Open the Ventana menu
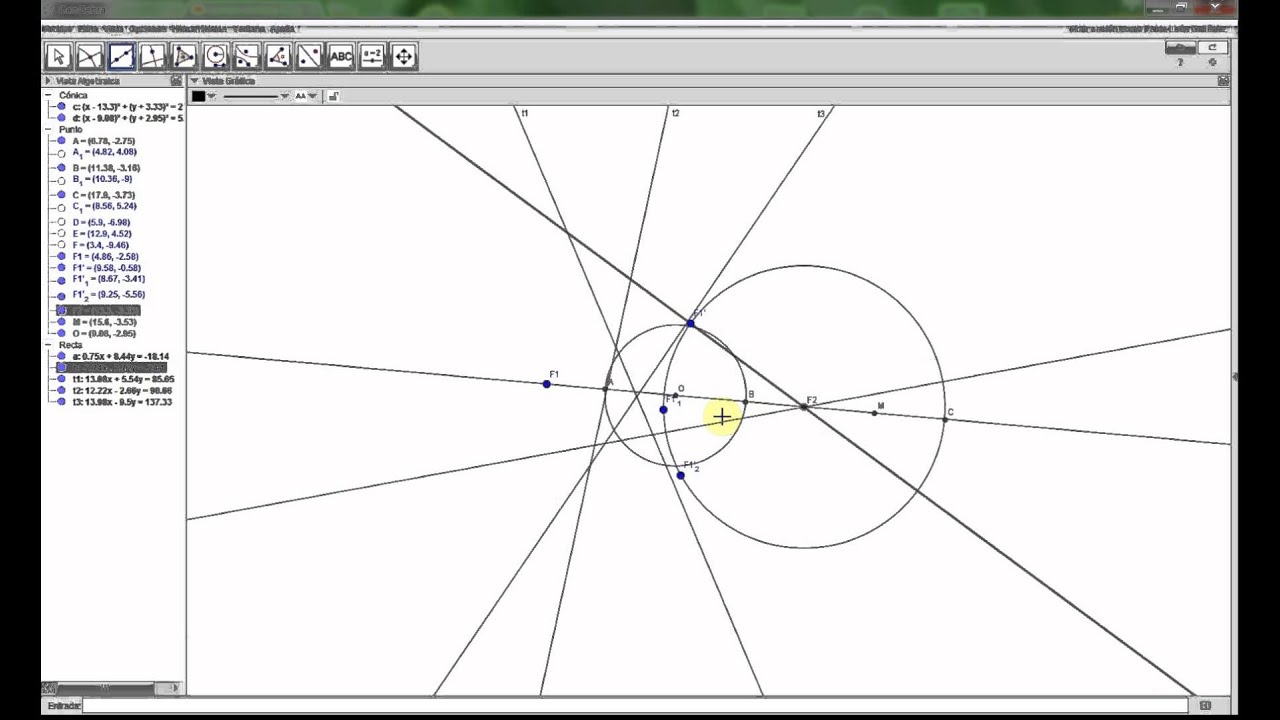 pos(250,29)
